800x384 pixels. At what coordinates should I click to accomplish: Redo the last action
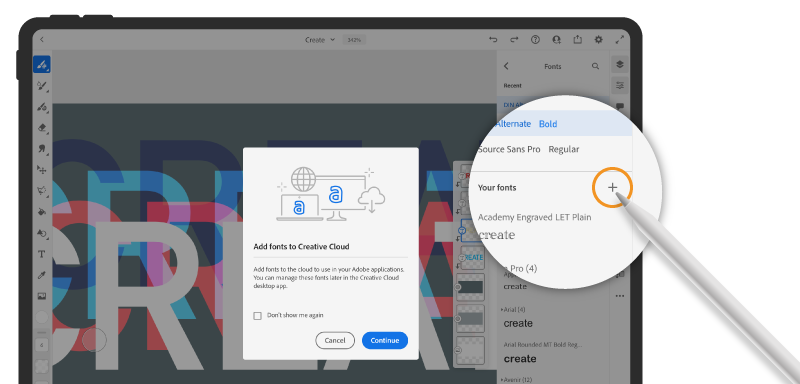click(x=514, y=39)
